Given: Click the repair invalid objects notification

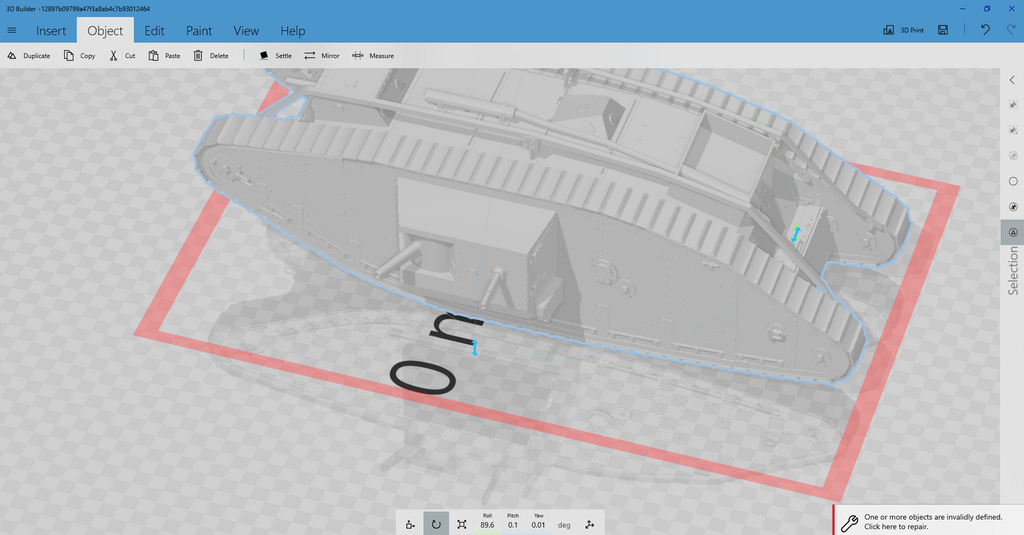Looking at the screenshot, I should click(928, 521).
